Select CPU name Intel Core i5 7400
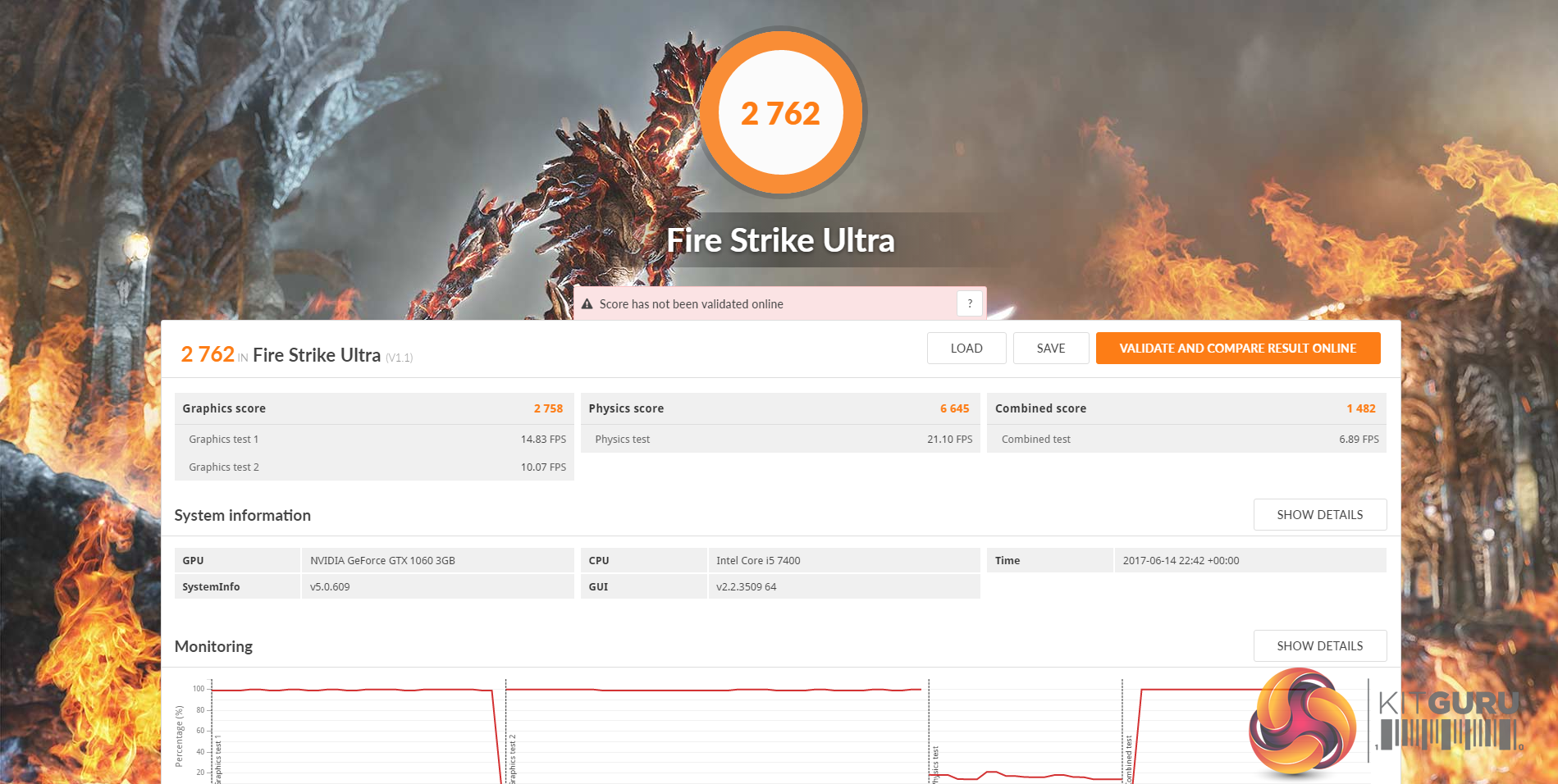 pyautogui.click(x=758, y=561)
